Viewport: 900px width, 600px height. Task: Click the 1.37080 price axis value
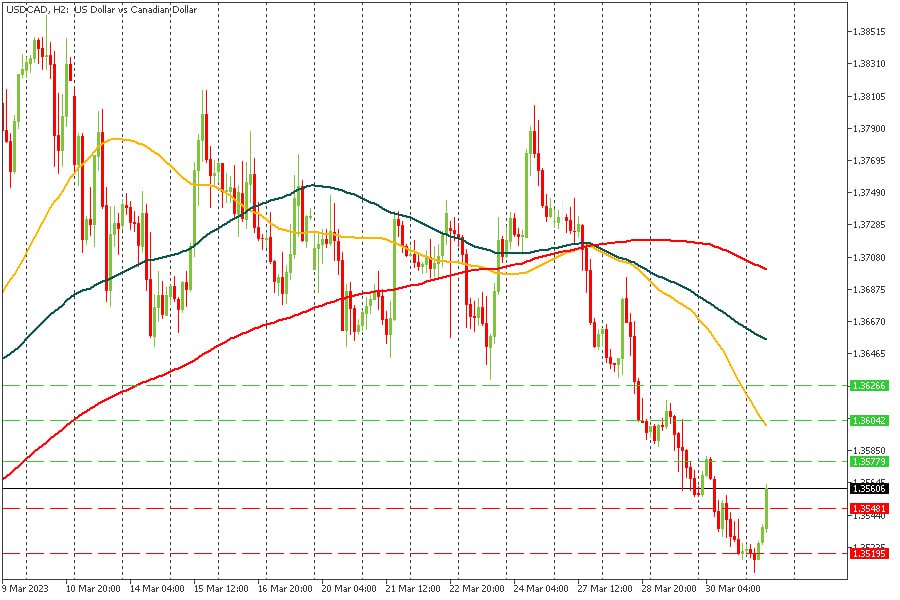click(x=869, y=257)
